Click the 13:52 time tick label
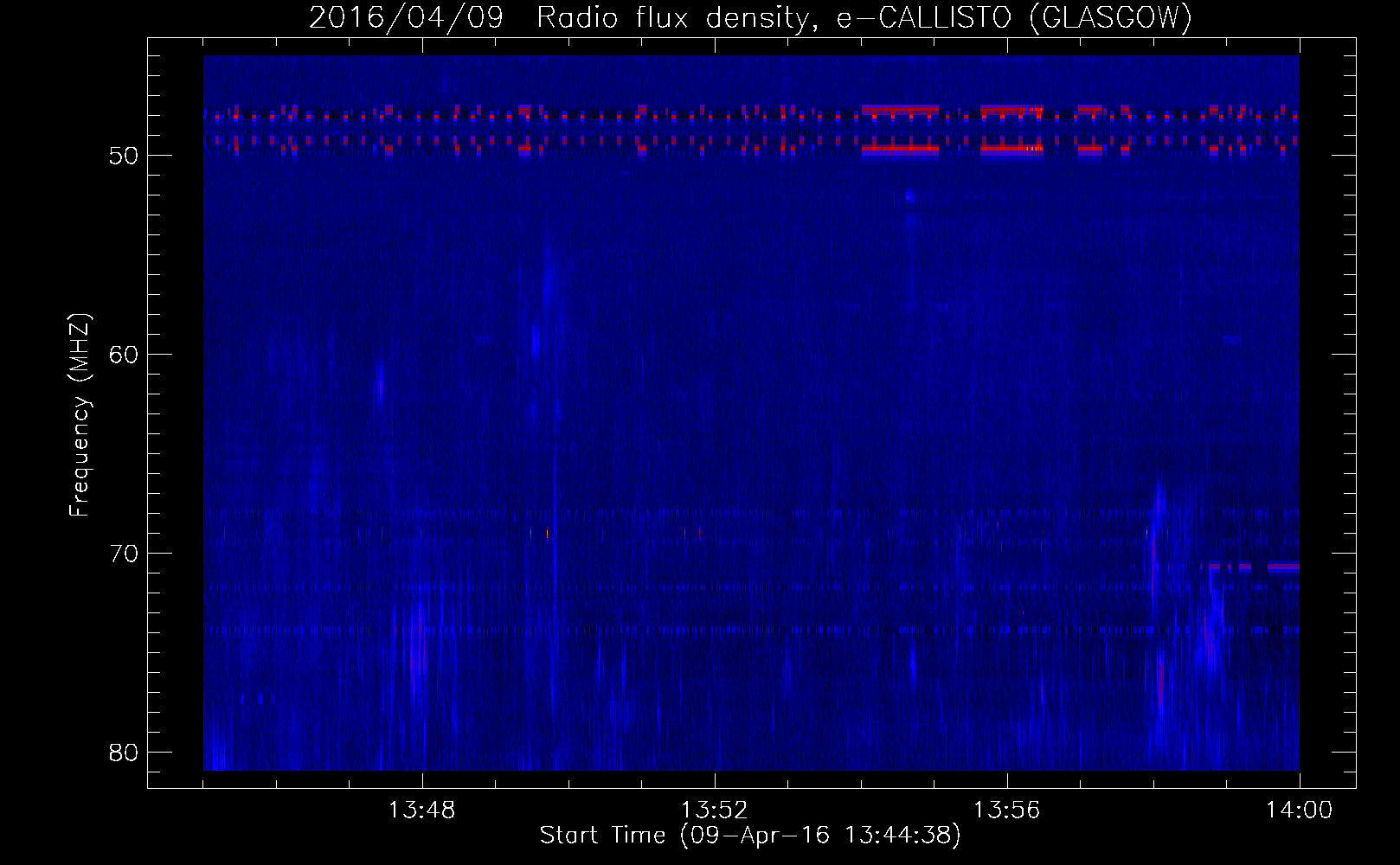1400x865 pixels. tap(715, 811)
